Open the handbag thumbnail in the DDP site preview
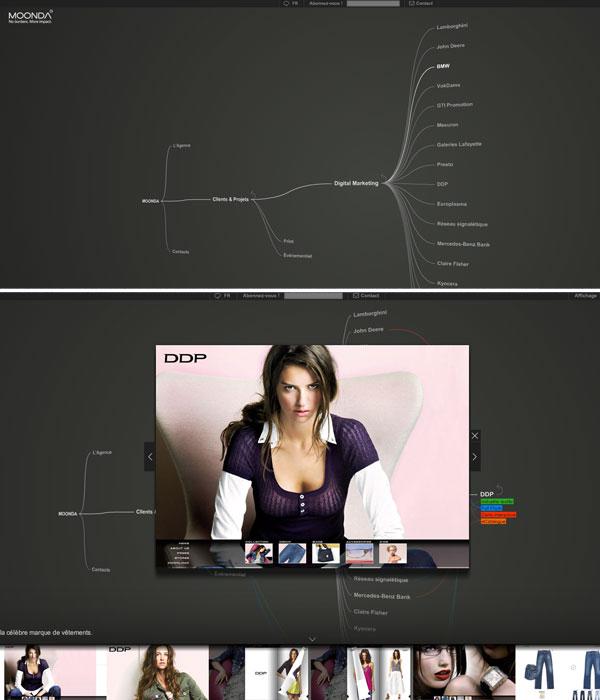 [x=326, y=553]
